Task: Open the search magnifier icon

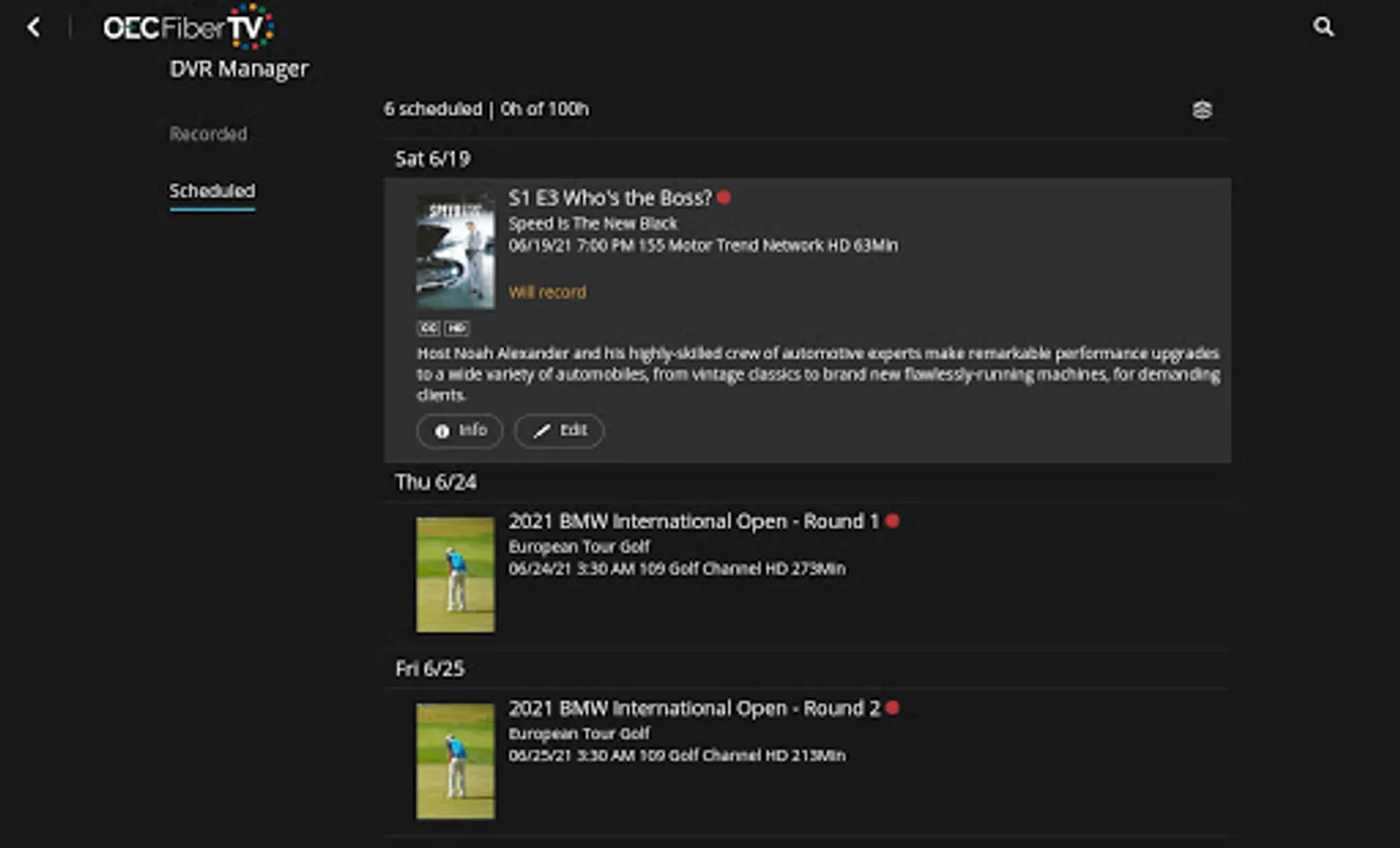Action: click(1324, 27)
